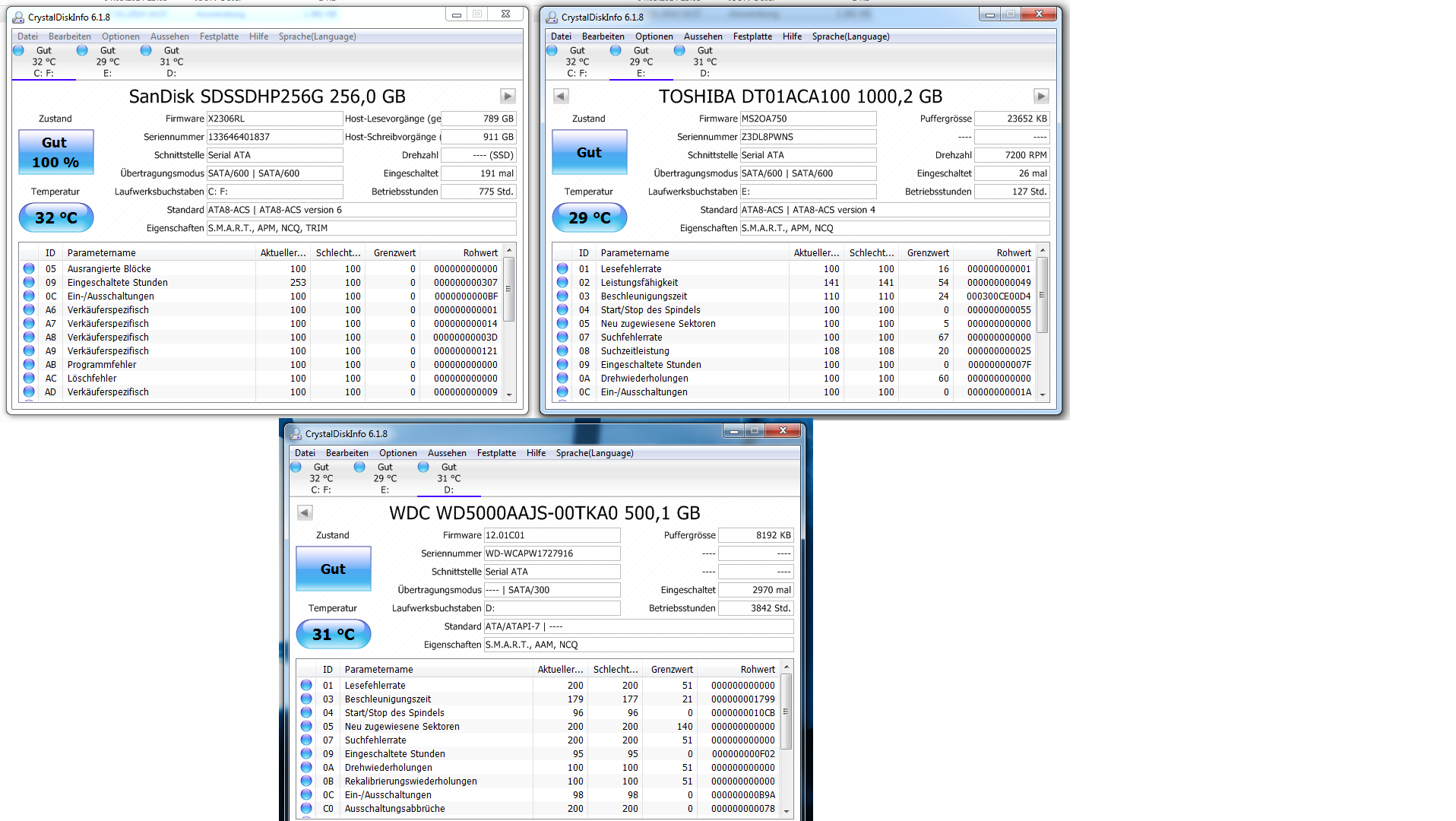Click 32 °C temperature button in SanDisk window
This screenshot has height=821, width=1456.
[x=56, y=217]
